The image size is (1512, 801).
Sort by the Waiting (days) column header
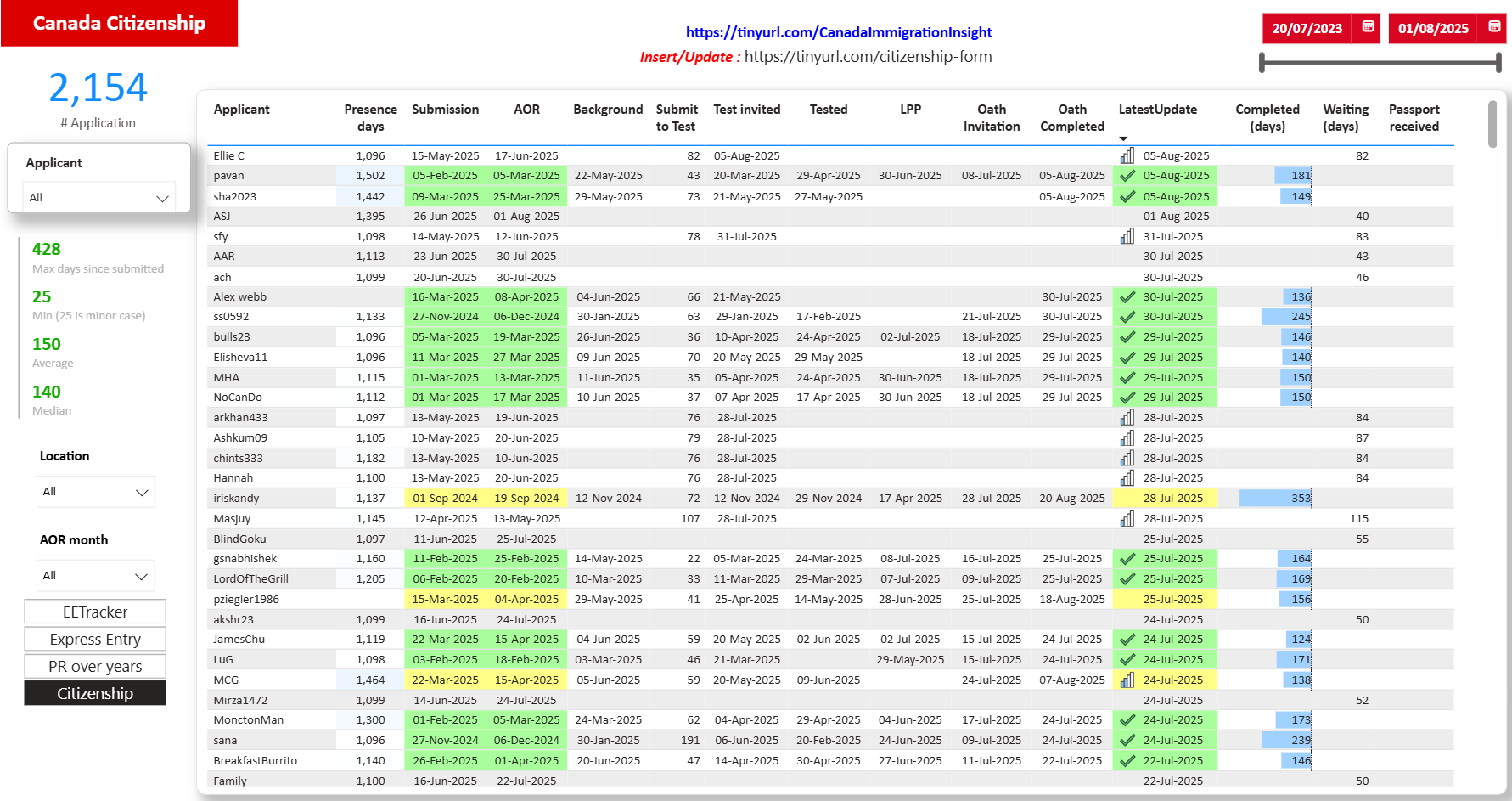click(x=1346, y=118)
